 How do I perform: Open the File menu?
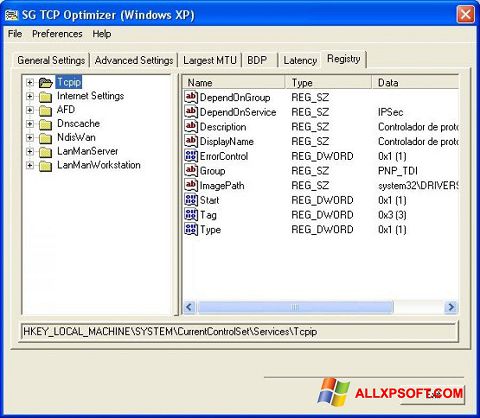click(x=15, y=34)
